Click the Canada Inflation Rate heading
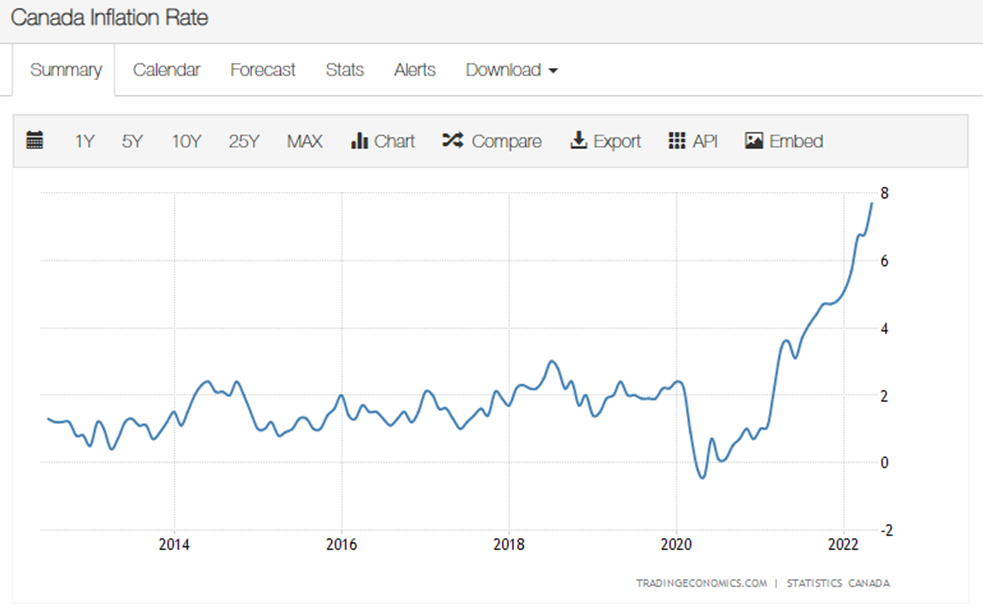Viewport: 983px width, 614px height. 109,18
